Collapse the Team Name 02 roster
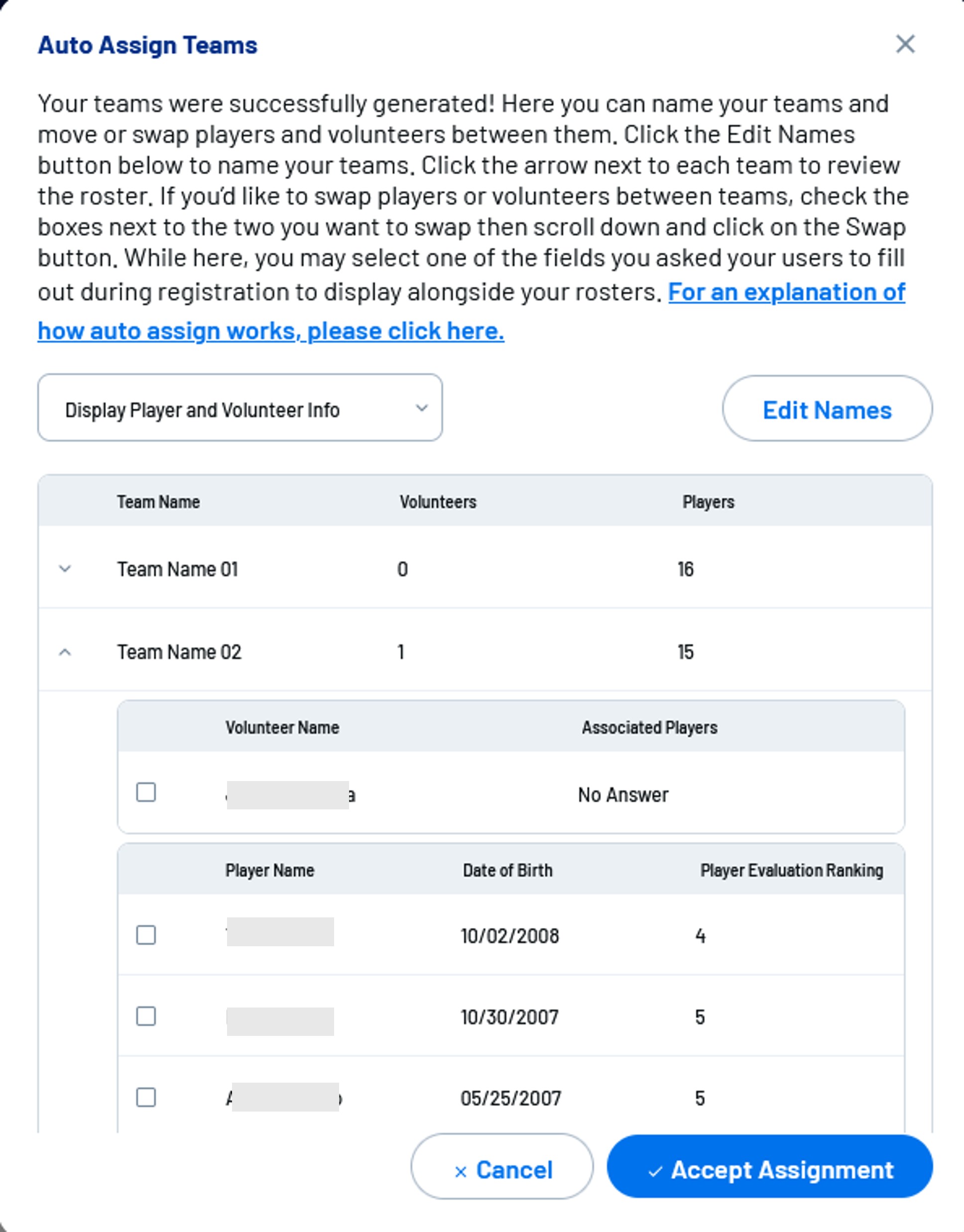The image size is (964, 1232). click(65, 652)
